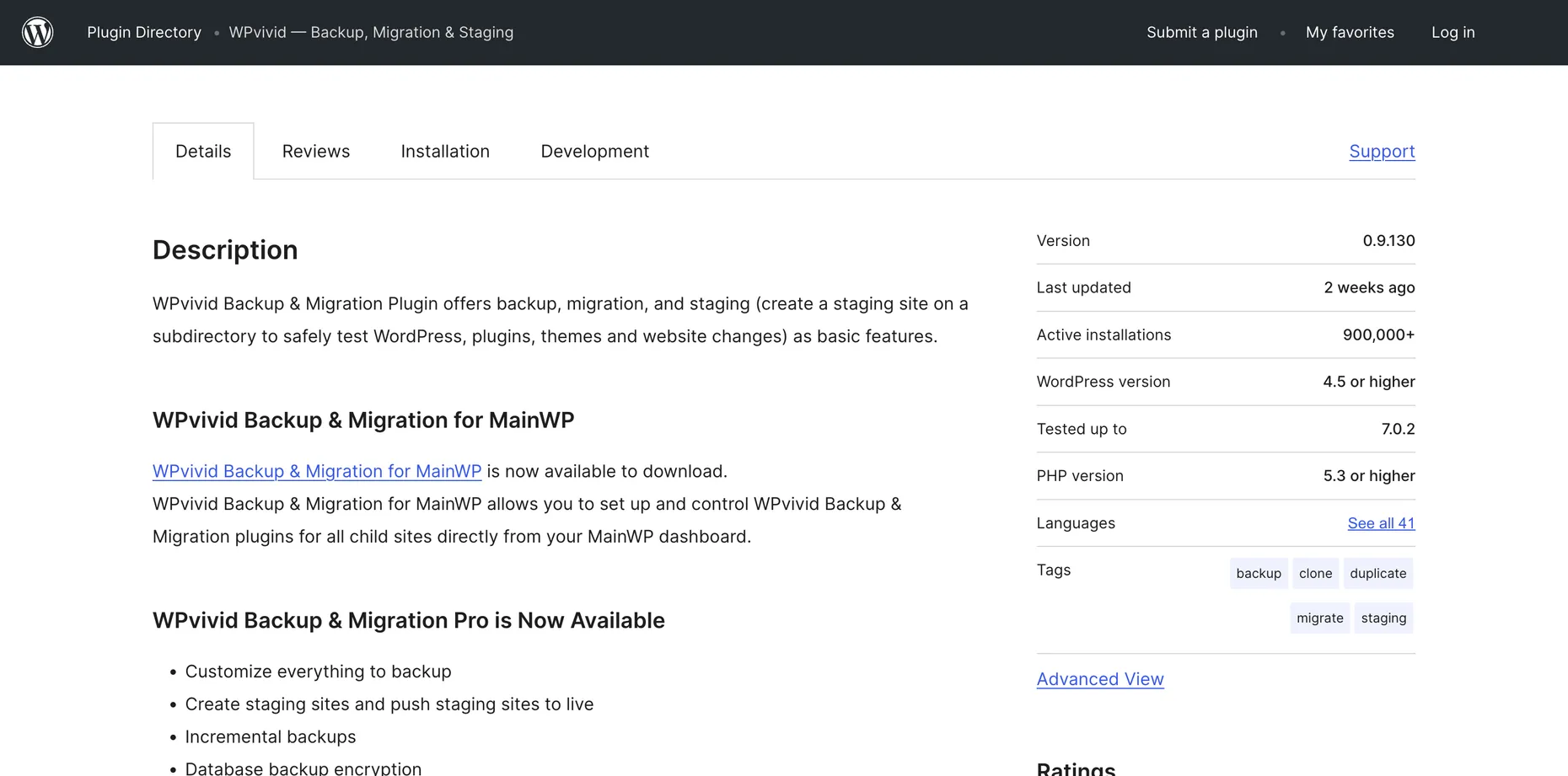
Task: Select the clone tag
Action: pyautogui.click(x=1315, y=573)
